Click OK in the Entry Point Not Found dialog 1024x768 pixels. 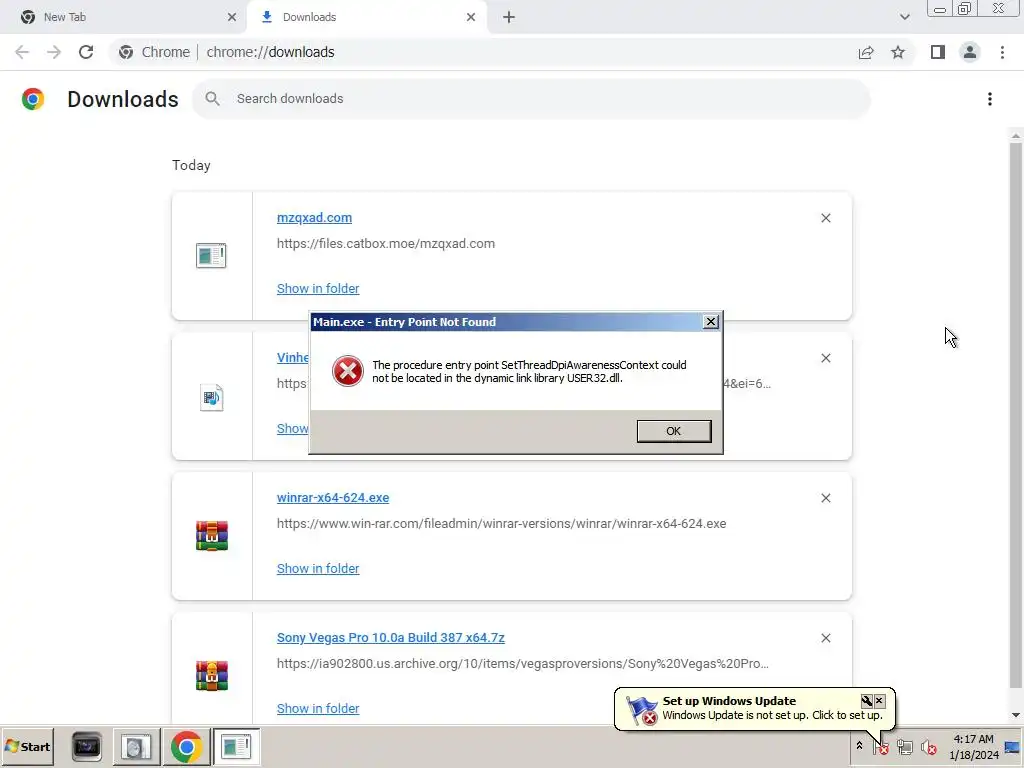pos(674,431)
